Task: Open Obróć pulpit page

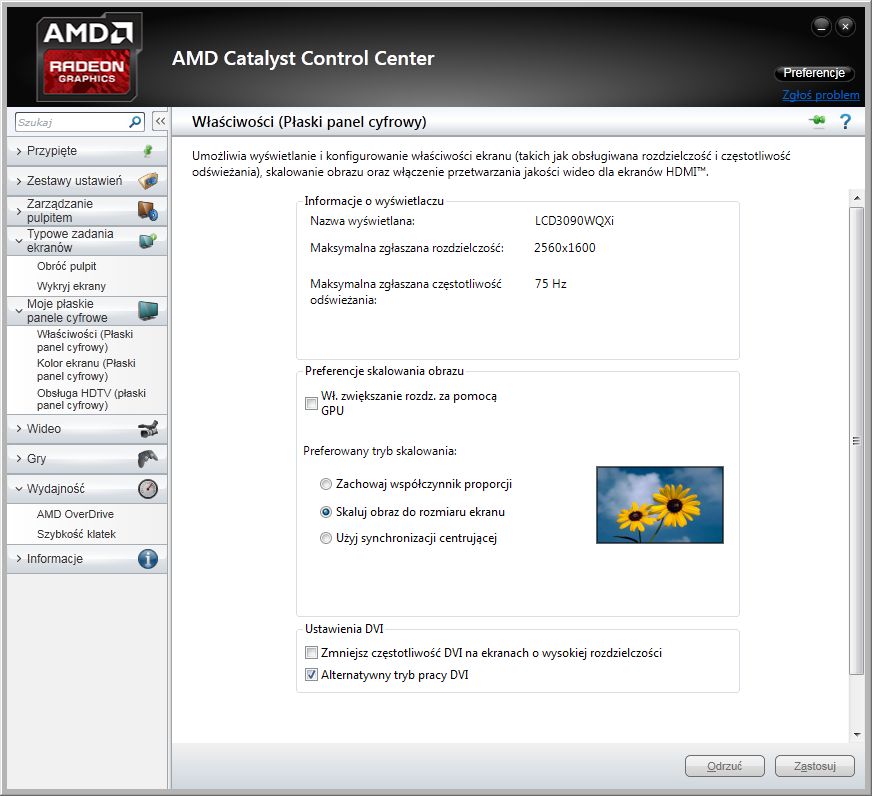Action: pyautogui.click(x=66, y=266)
